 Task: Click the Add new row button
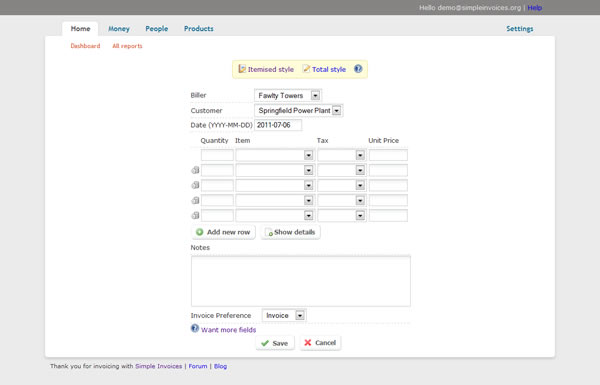pos(223,232)
